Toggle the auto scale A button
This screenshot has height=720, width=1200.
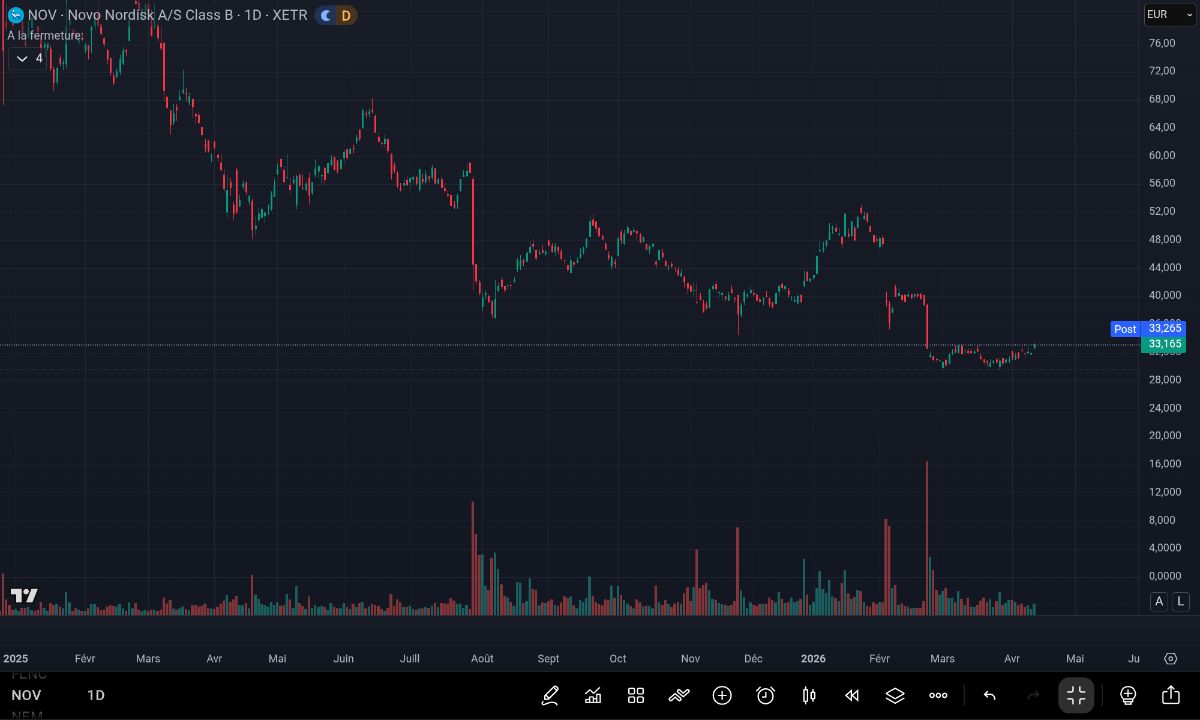click(1159, 601)
